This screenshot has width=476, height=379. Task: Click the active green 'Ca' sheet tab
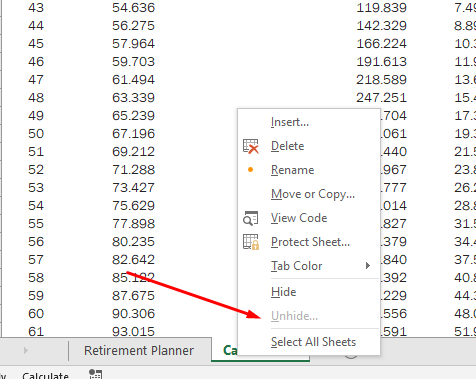(x=230, y=350)
